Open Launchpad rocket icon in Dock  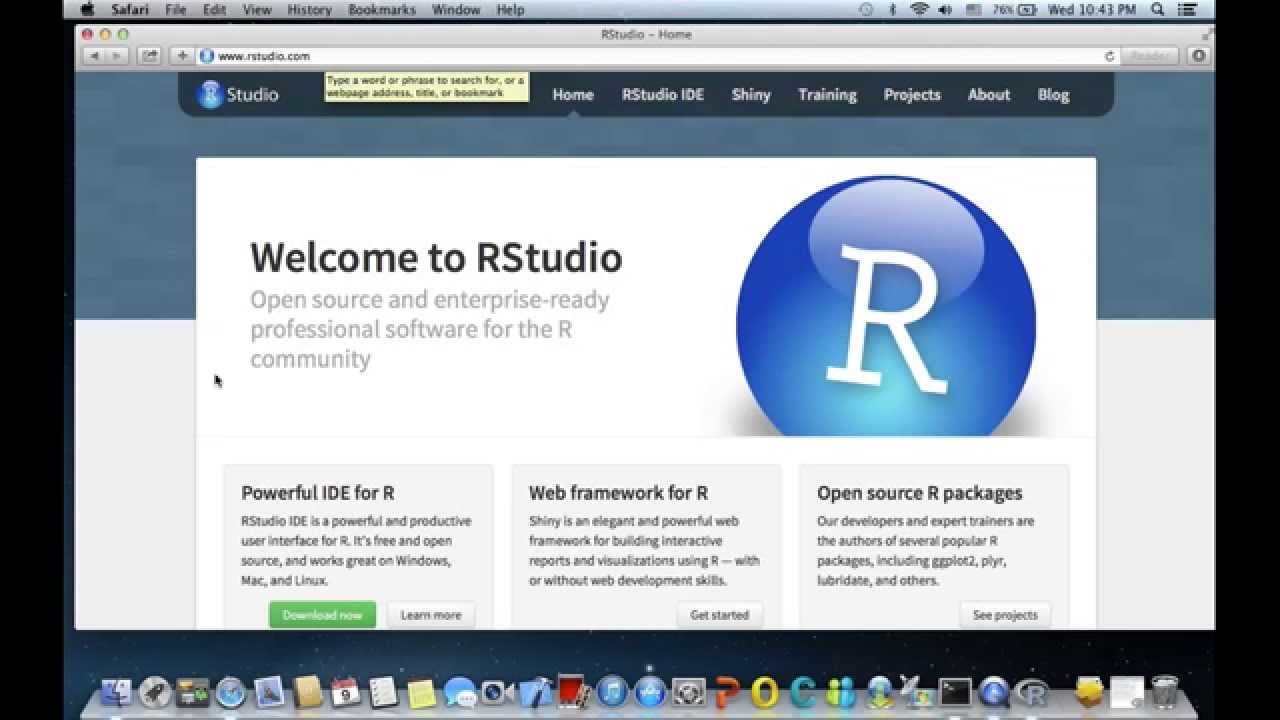(x=155, y=692)
